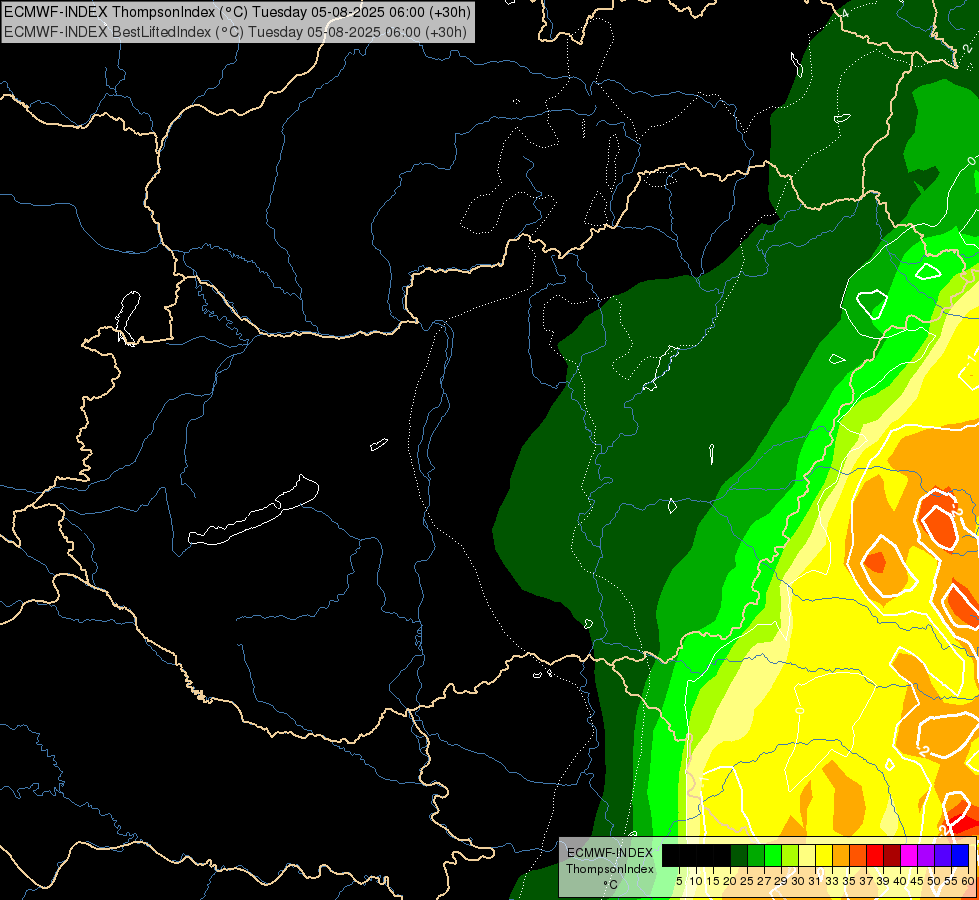Select the purple 45–50 legend swatch
The height and width of the screenshot is (900, 979).
coord(926,856)
